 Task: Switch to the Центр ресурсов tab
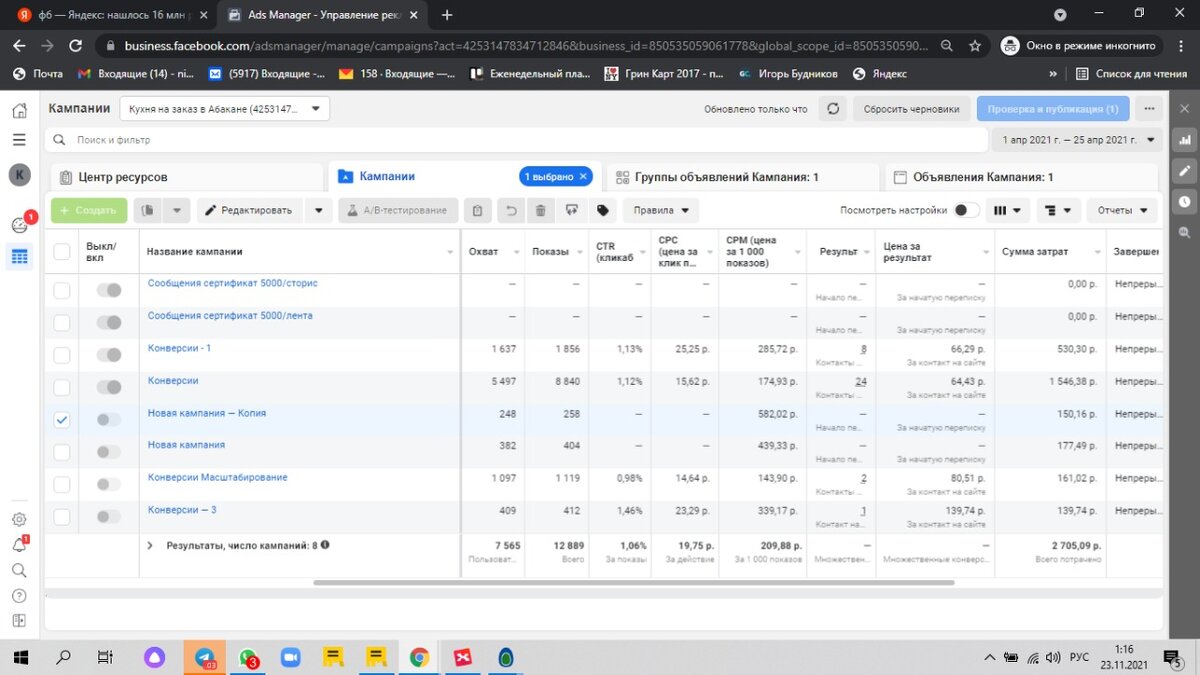(x=185, y=177)
